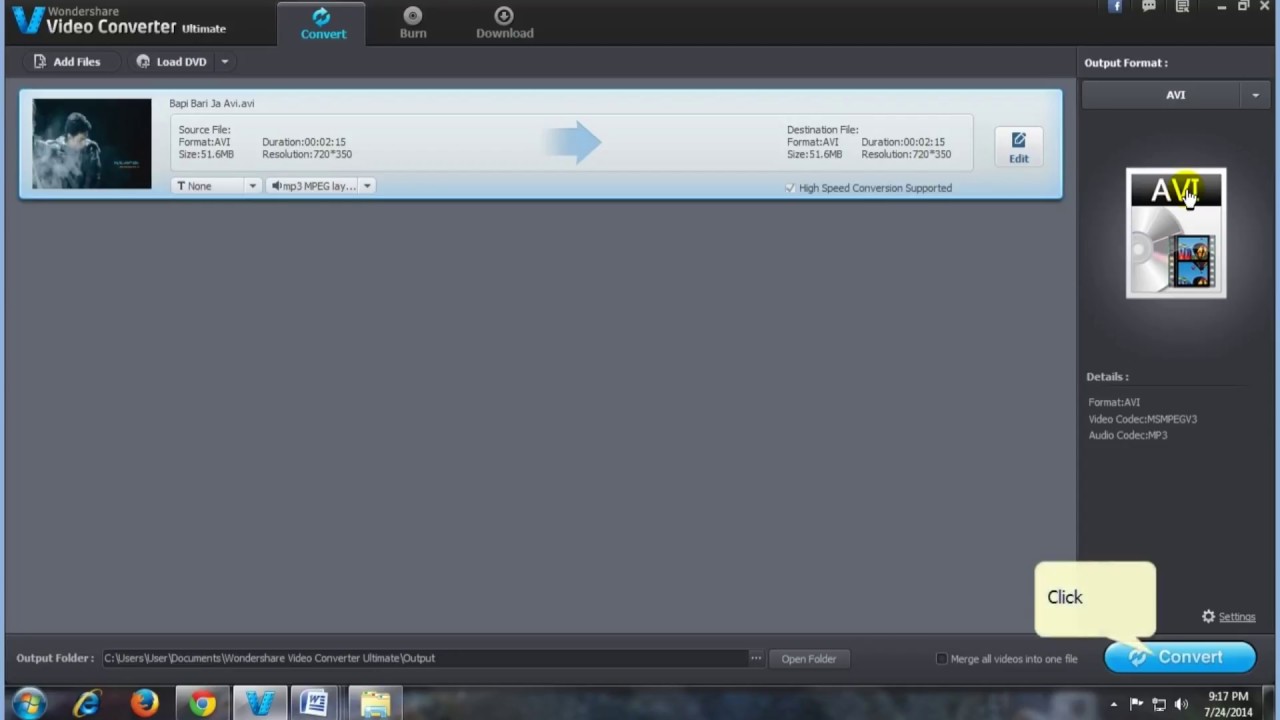This screenshot has height=720, width=1280.
Task: Open Microsoft Word from the taskbar
Action: point(315,704)
